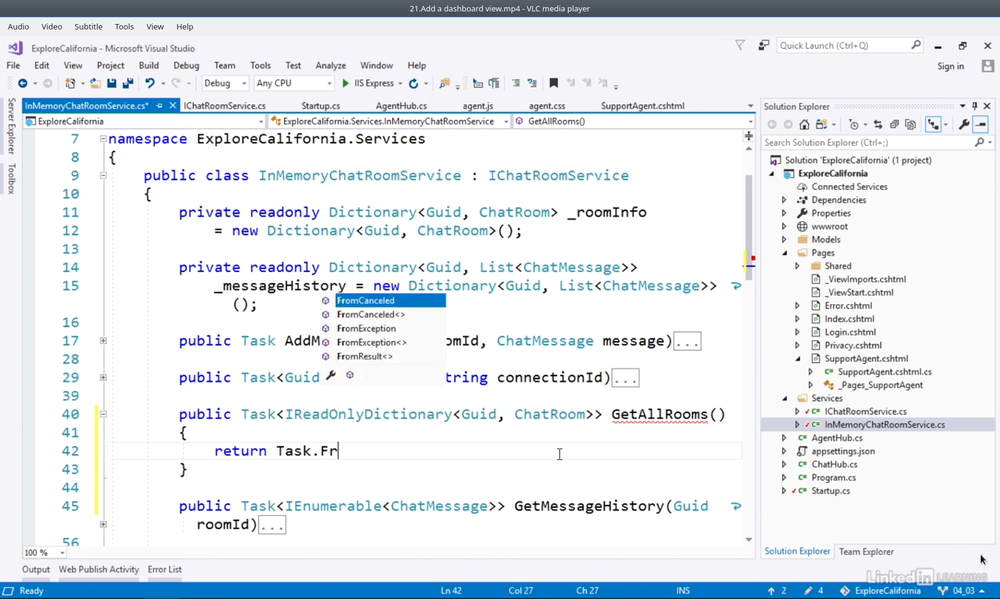The image size is (1000, 599).
Task: Toggle nested view button in Solution Explorer
Action: pyautogui.click(x=934, y=124)
